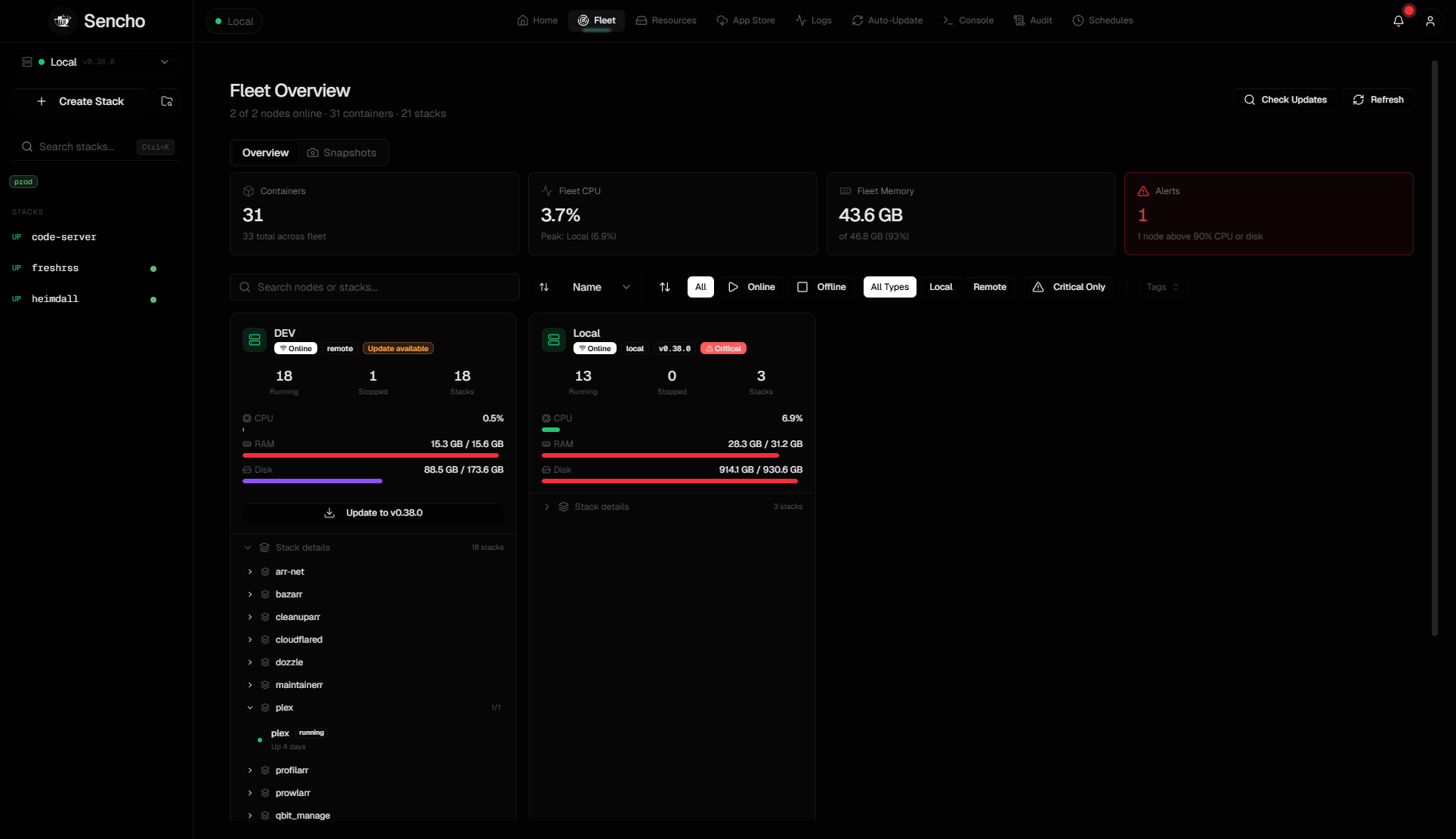Focus the Search stacks input
The width and height of the screenshot is (1456, 839).
(x=96, y=147)
